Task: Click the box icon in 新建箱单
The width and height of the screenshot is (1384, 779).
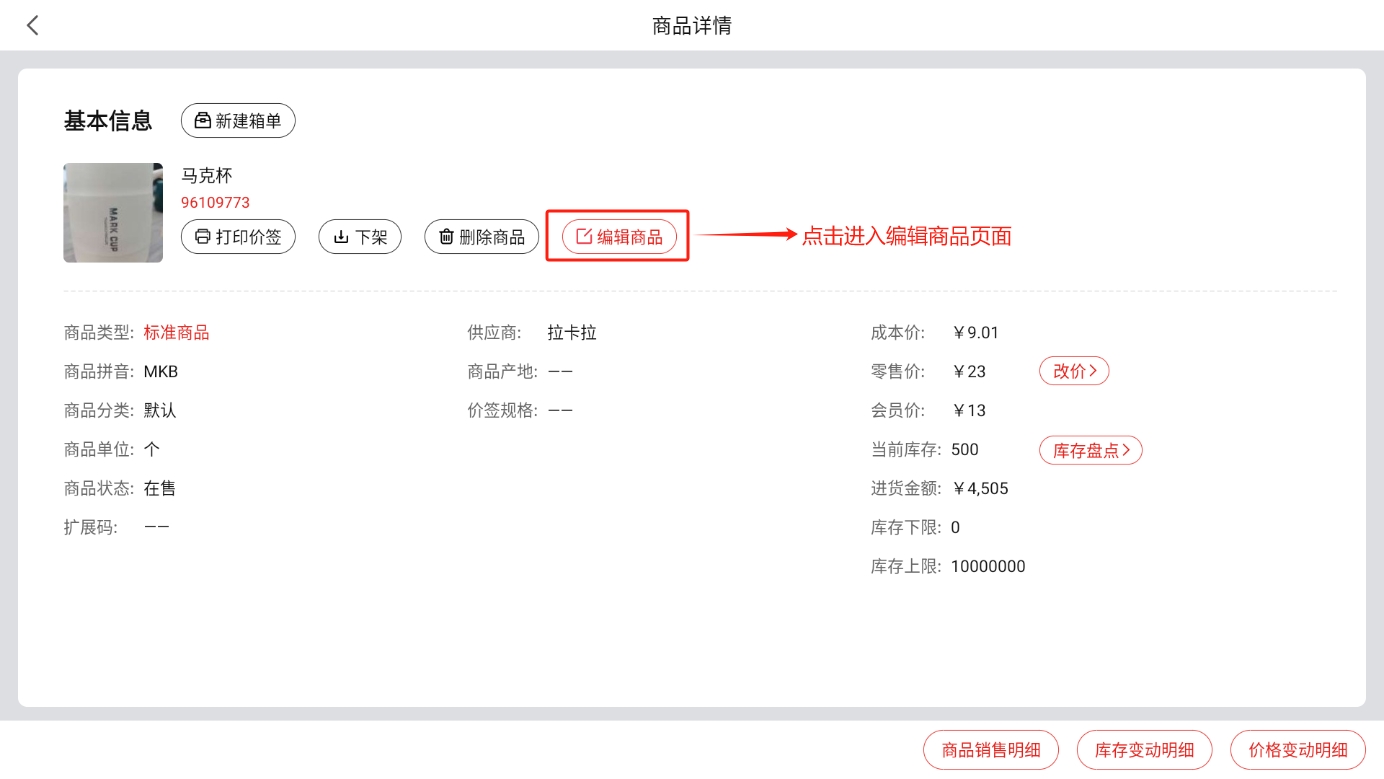Action: 203,121
